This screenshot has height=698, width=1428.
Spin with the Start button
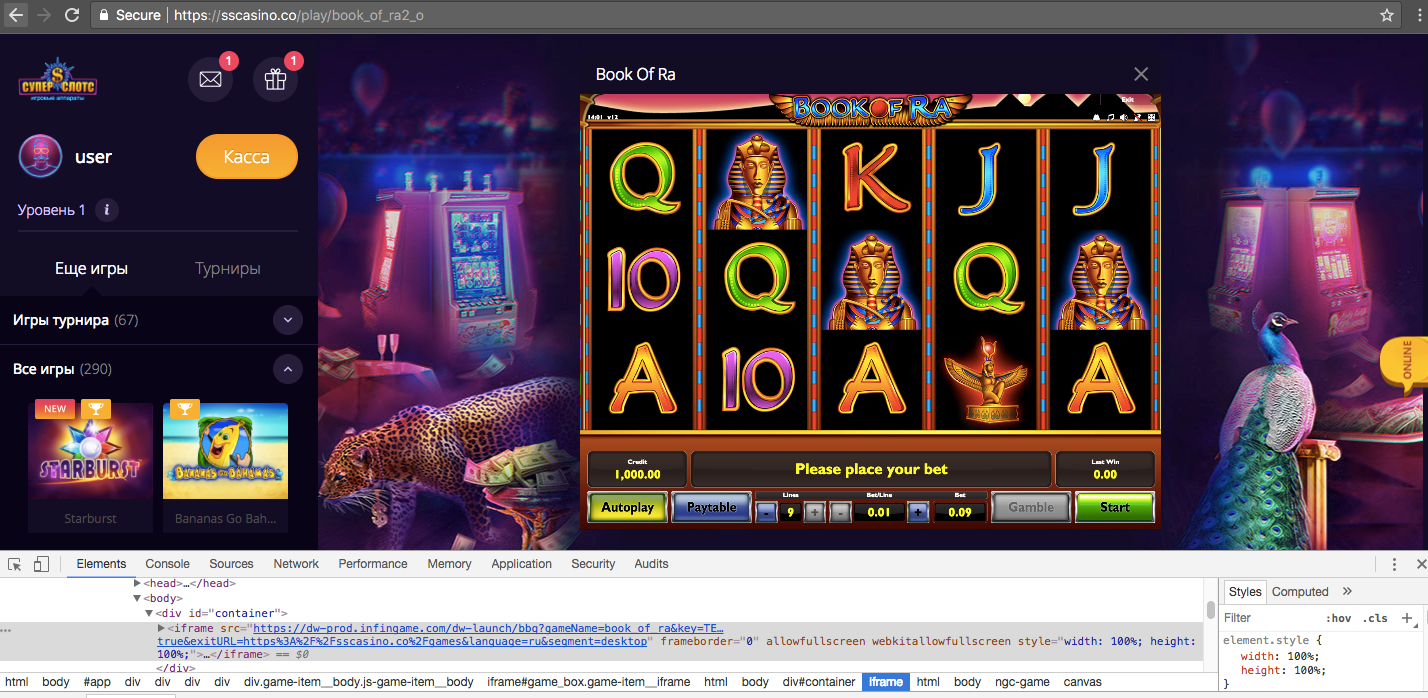click(1115, 507)
